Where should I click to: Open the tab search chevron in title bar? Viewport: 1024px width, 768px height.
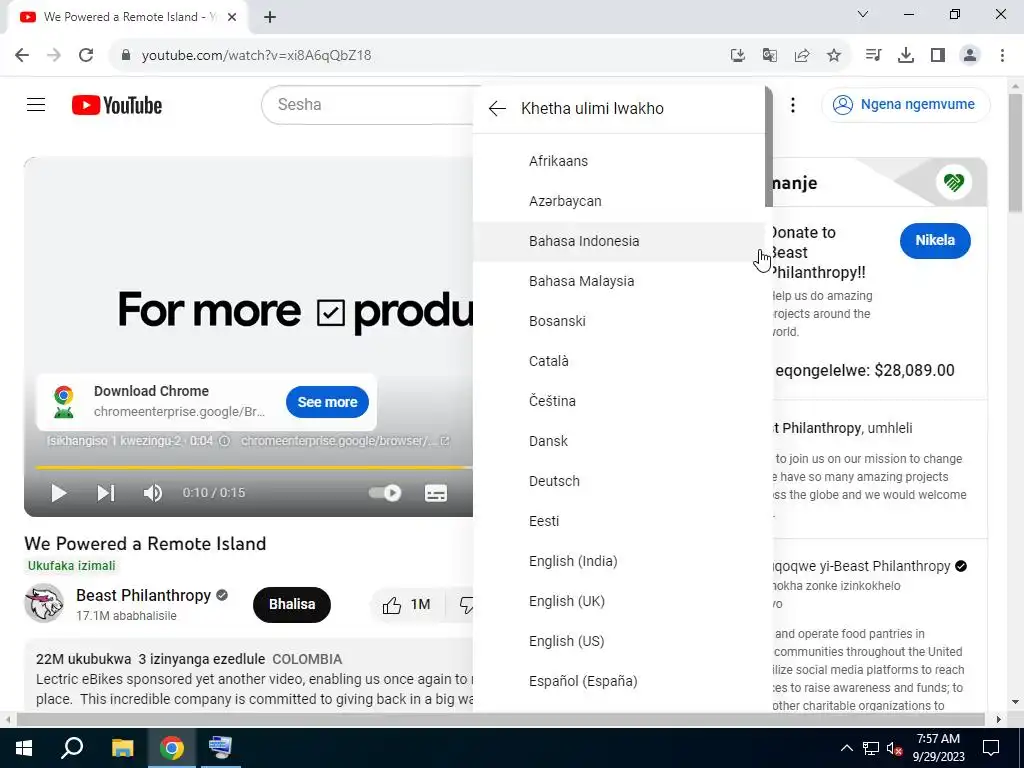(x=863, y=14)
